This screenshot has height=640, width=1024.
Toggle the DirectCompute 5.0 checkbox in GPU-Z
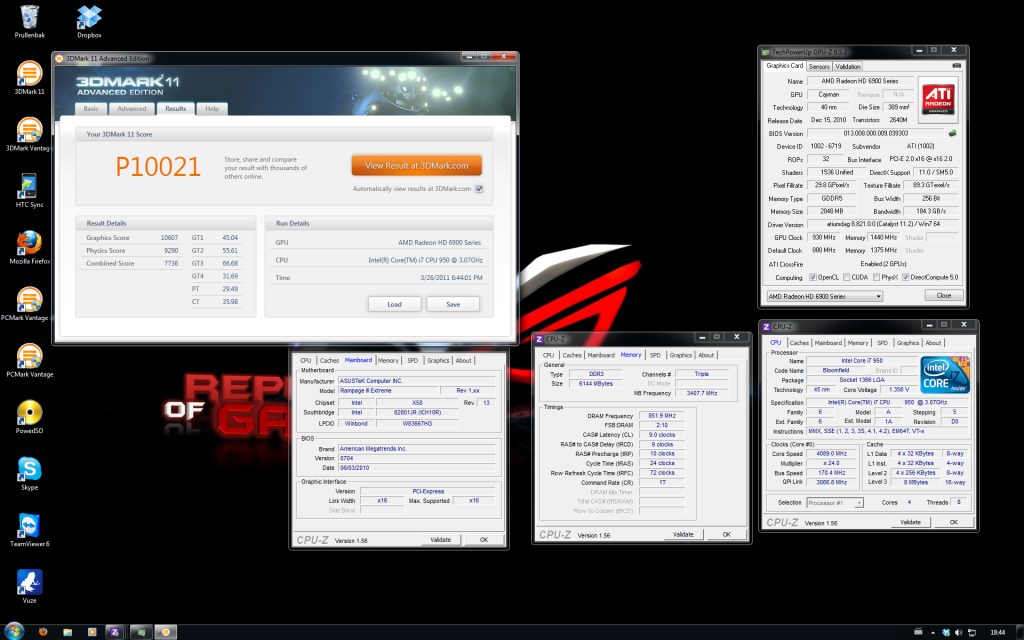point(906,277)
